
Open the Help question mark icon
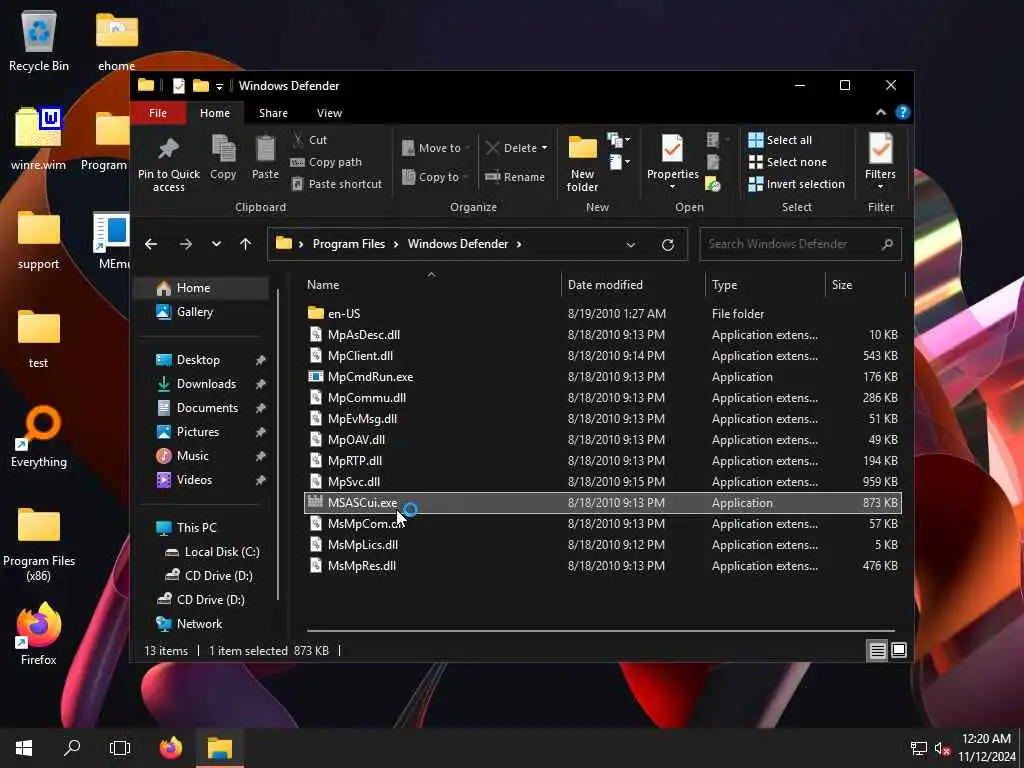point(903,112)
